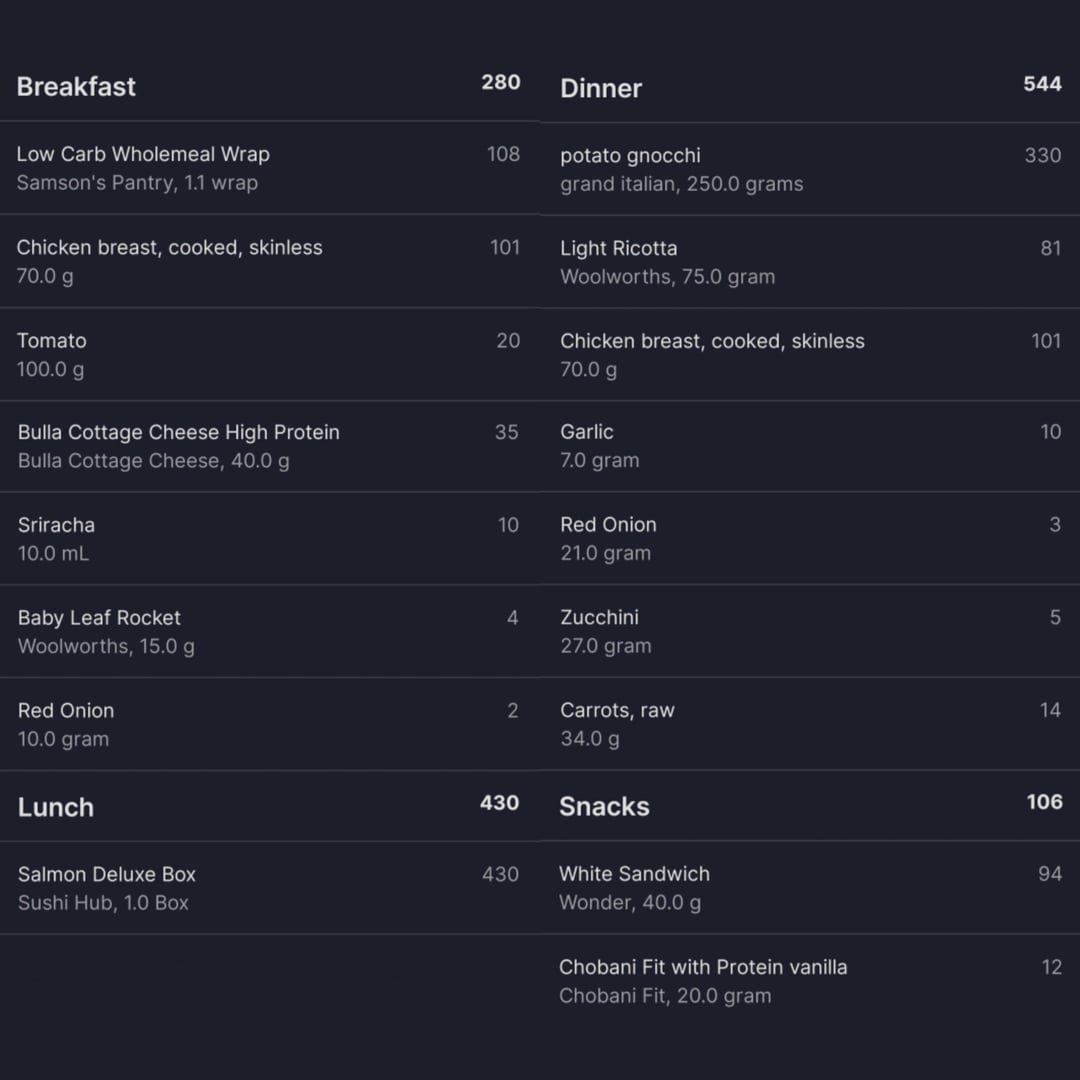Image resolution: width=1080 pixels, height=1080 pixels.
Task: Open the potato gnocchi entry
Action: (x=810, y=169)
